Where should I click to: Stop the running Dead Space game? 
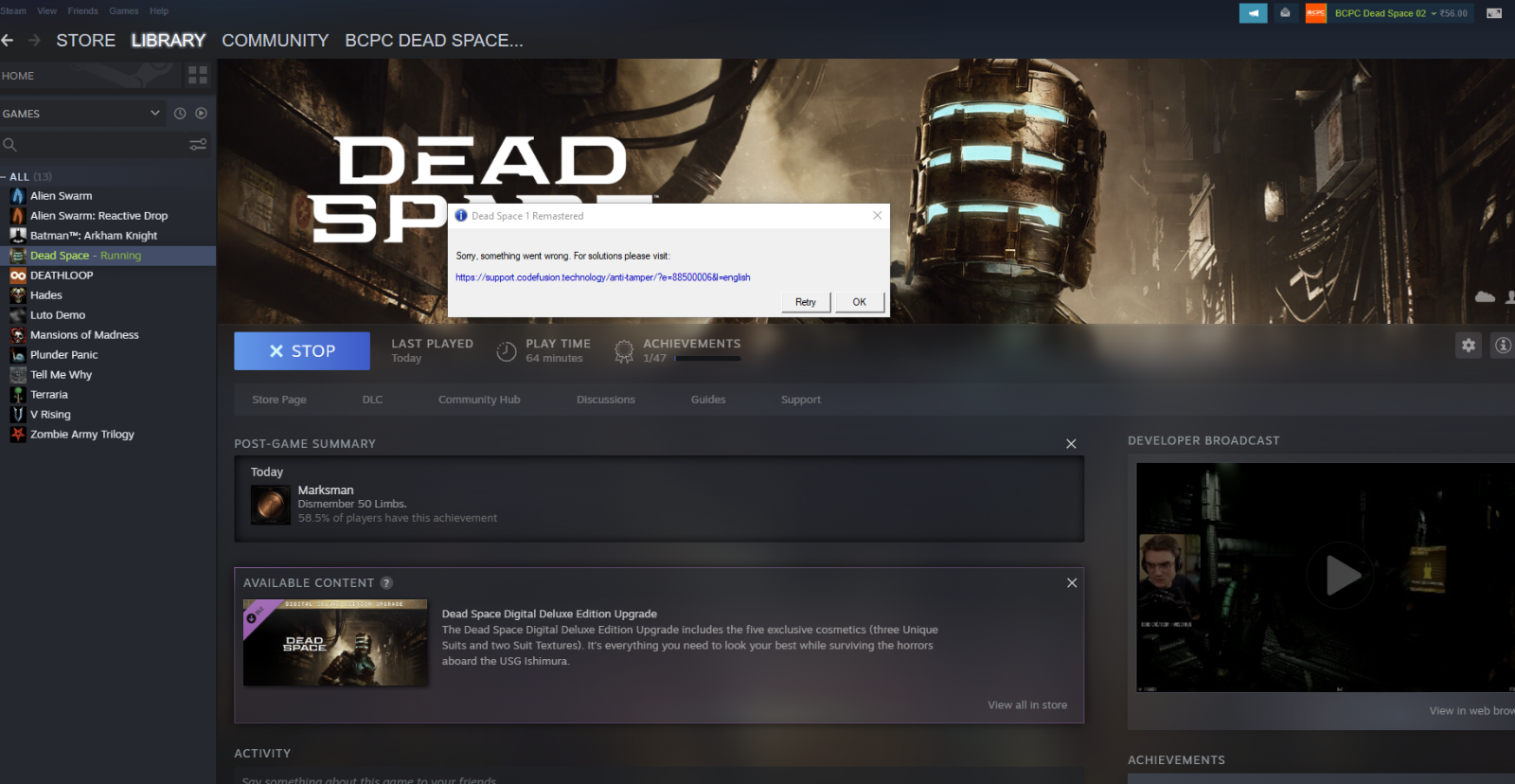click(302, 351)
